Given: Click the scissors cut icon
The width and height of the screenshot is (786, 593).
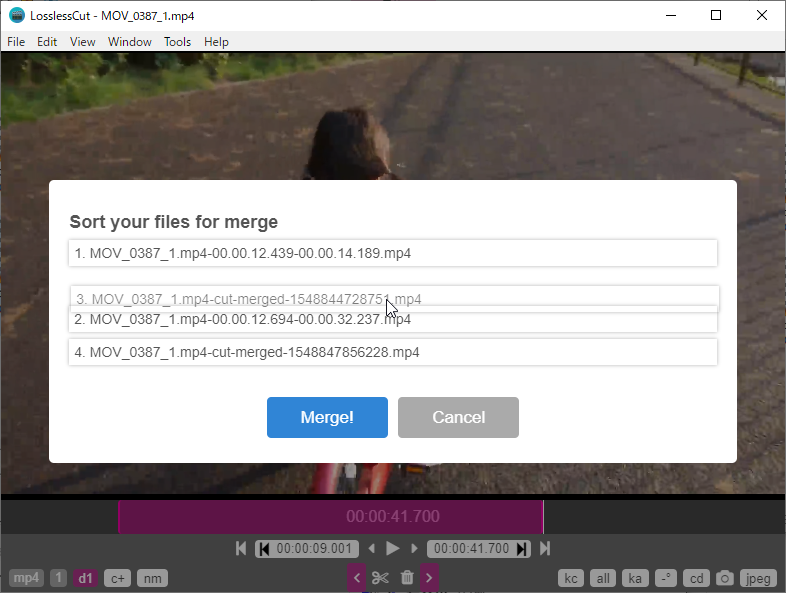Looking at the screenshot, I should point(380,578).
